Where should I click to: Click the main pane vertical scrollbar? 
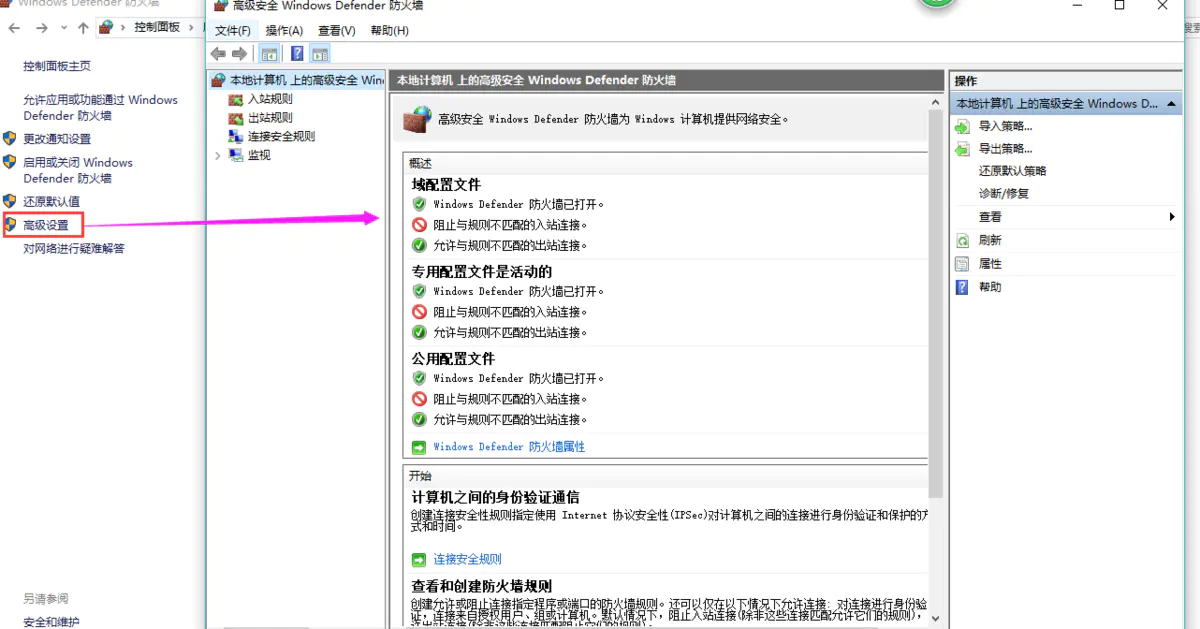point(936,300)
